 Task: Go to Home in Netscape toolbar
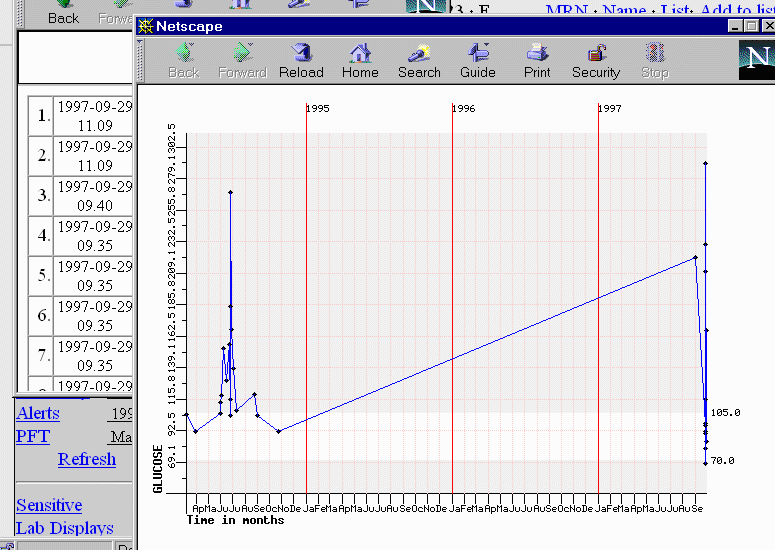tap(360, 60)
